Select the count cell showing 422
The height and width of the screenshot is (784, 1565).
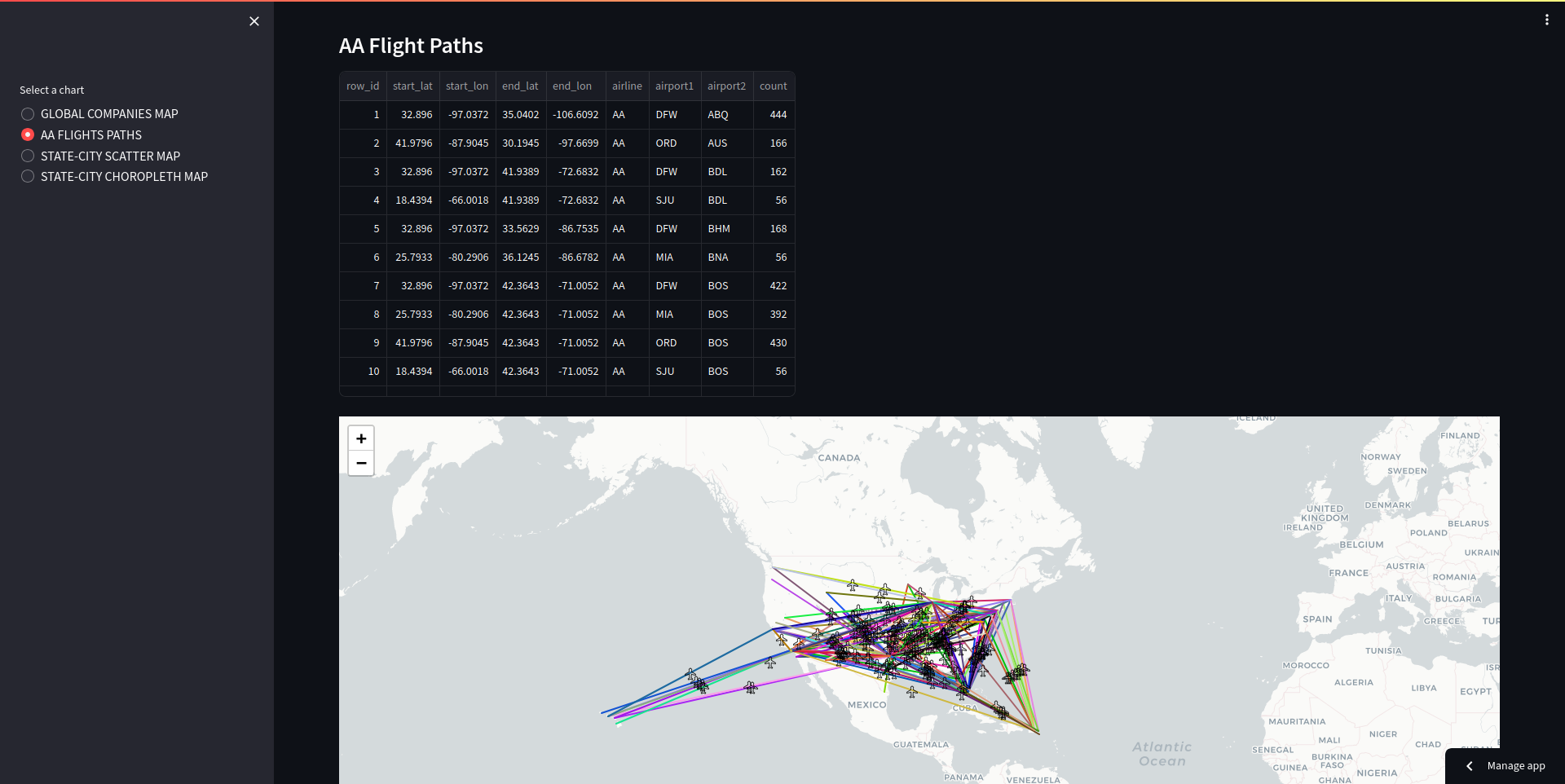coord(774,286)
